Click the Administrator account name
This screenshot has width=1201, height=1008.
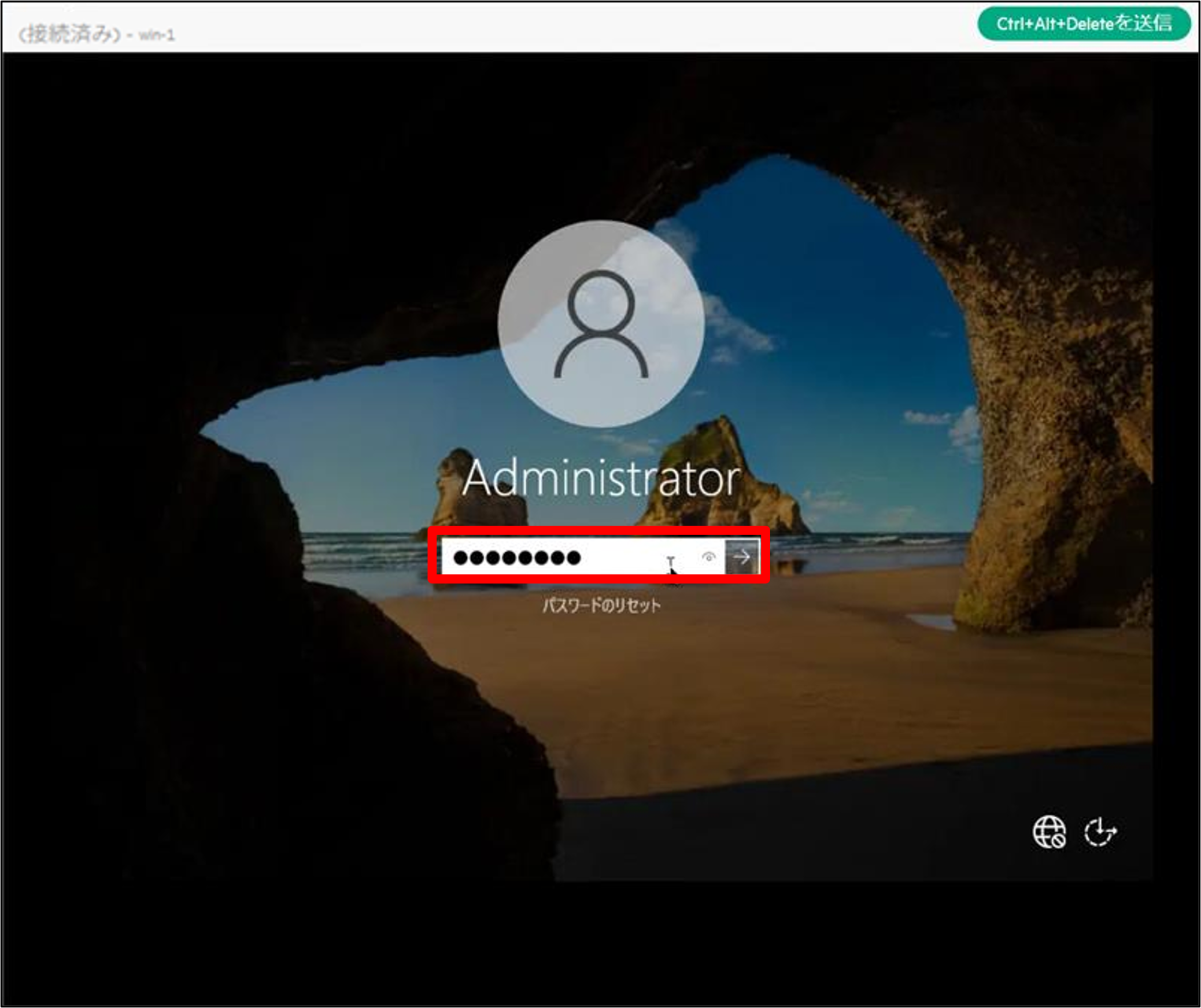click(x=601, y=479)
